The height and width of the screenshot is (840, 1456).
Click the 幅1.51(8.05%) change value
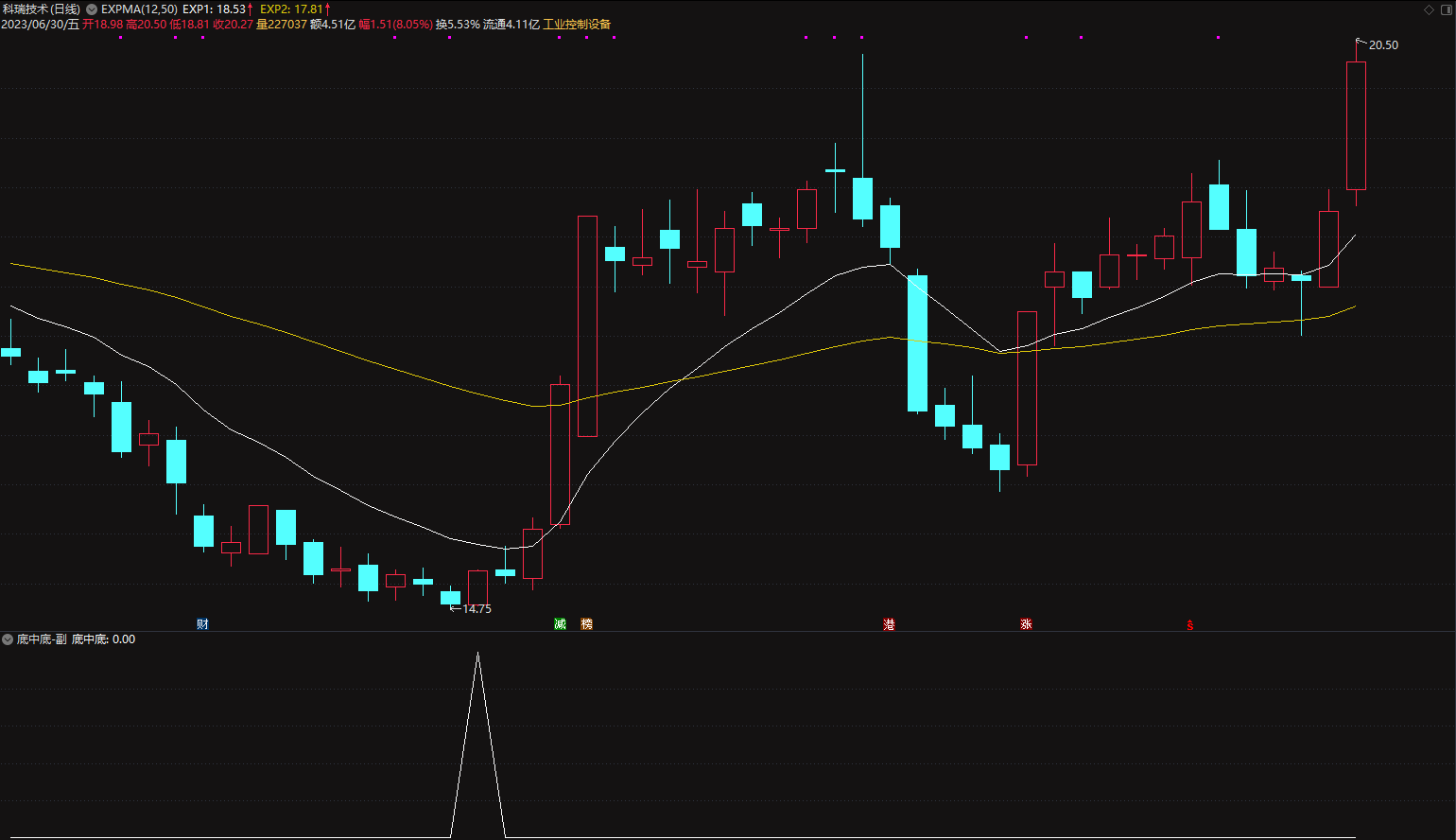tap(395, 25)
